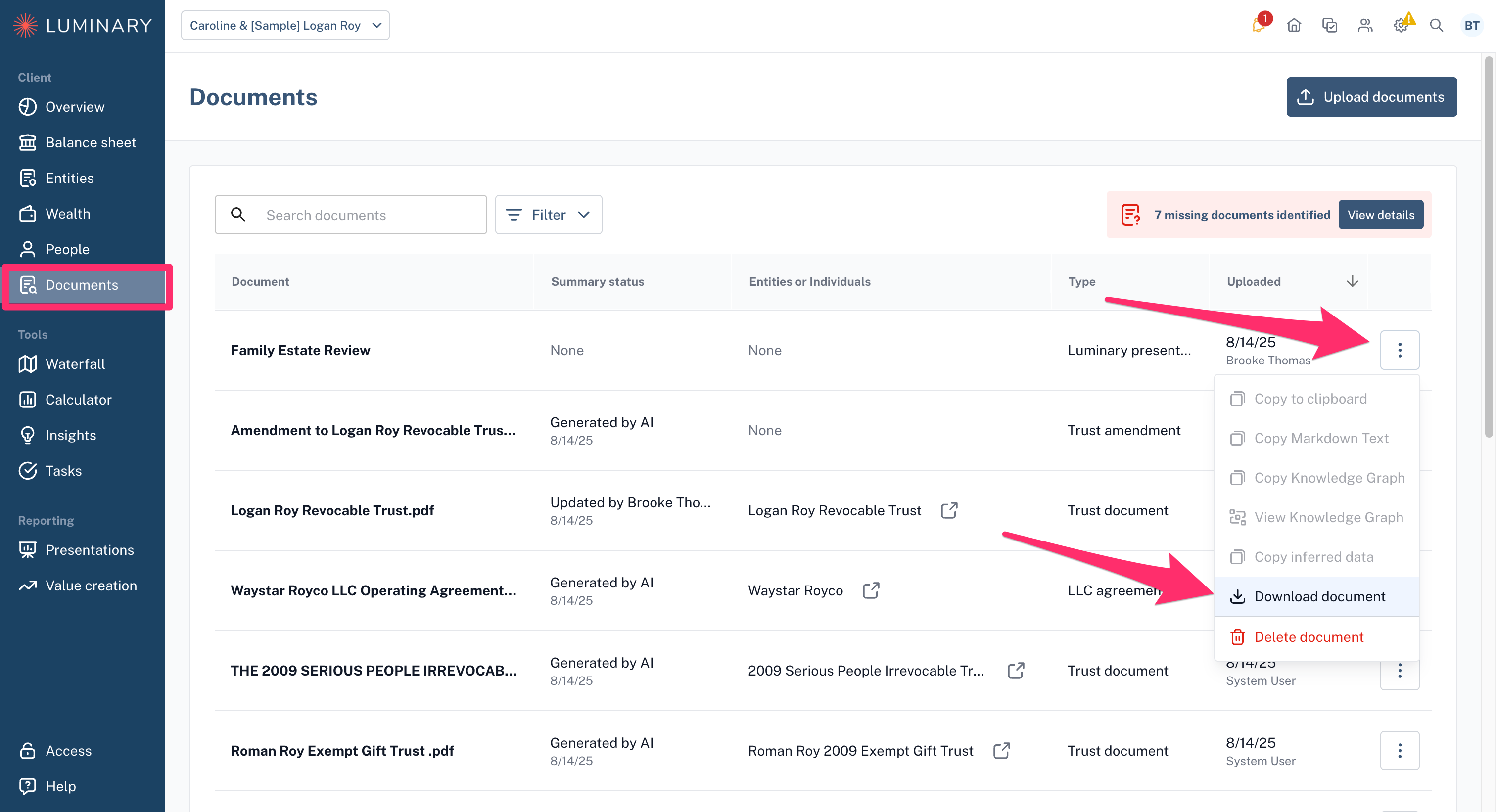Click the Logan Roy Revocable Trust entity name
Screen dimensions: 1496x812
(x=835, y=510)
